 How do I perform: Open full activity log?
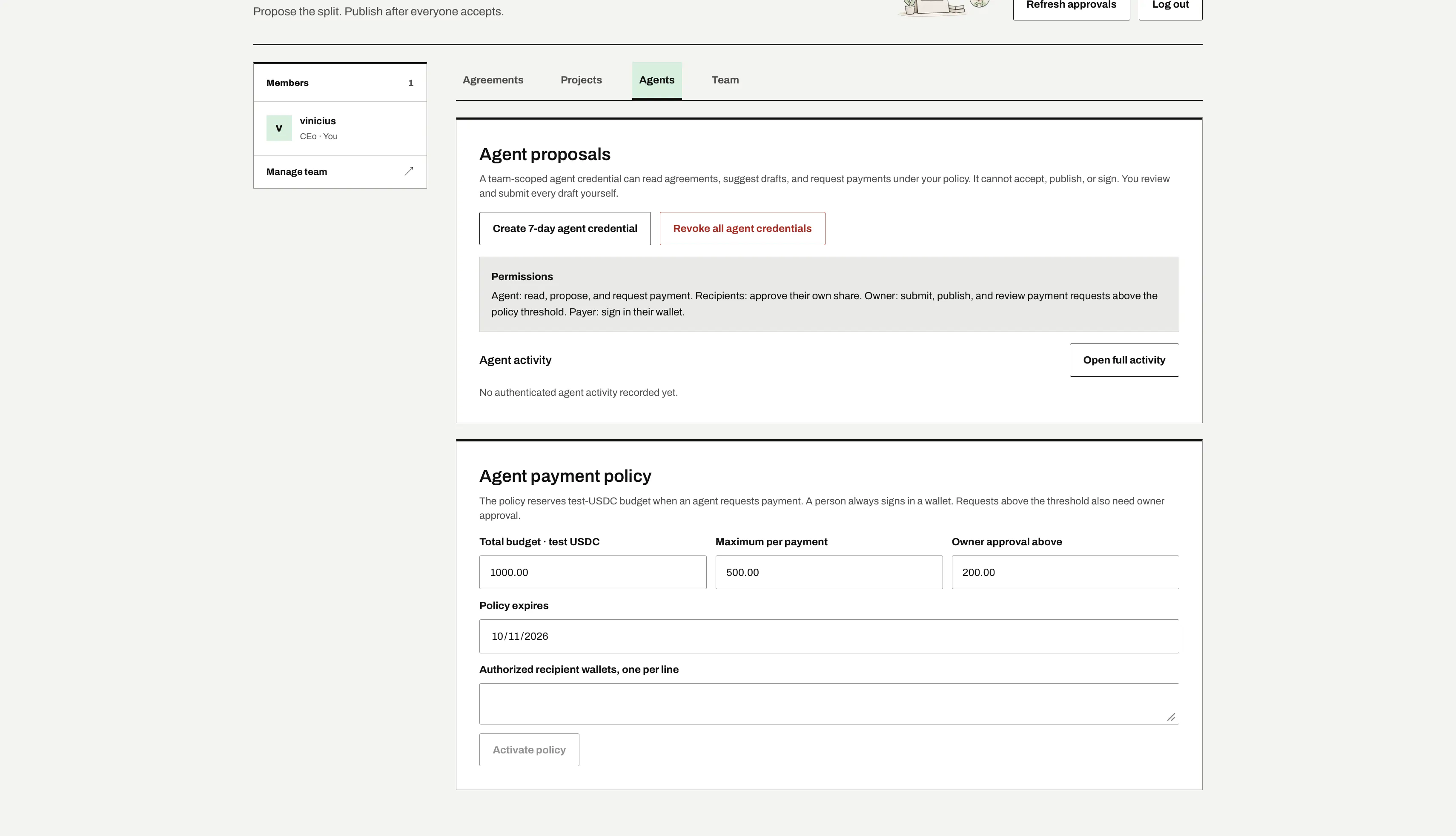click(1124, 360)
